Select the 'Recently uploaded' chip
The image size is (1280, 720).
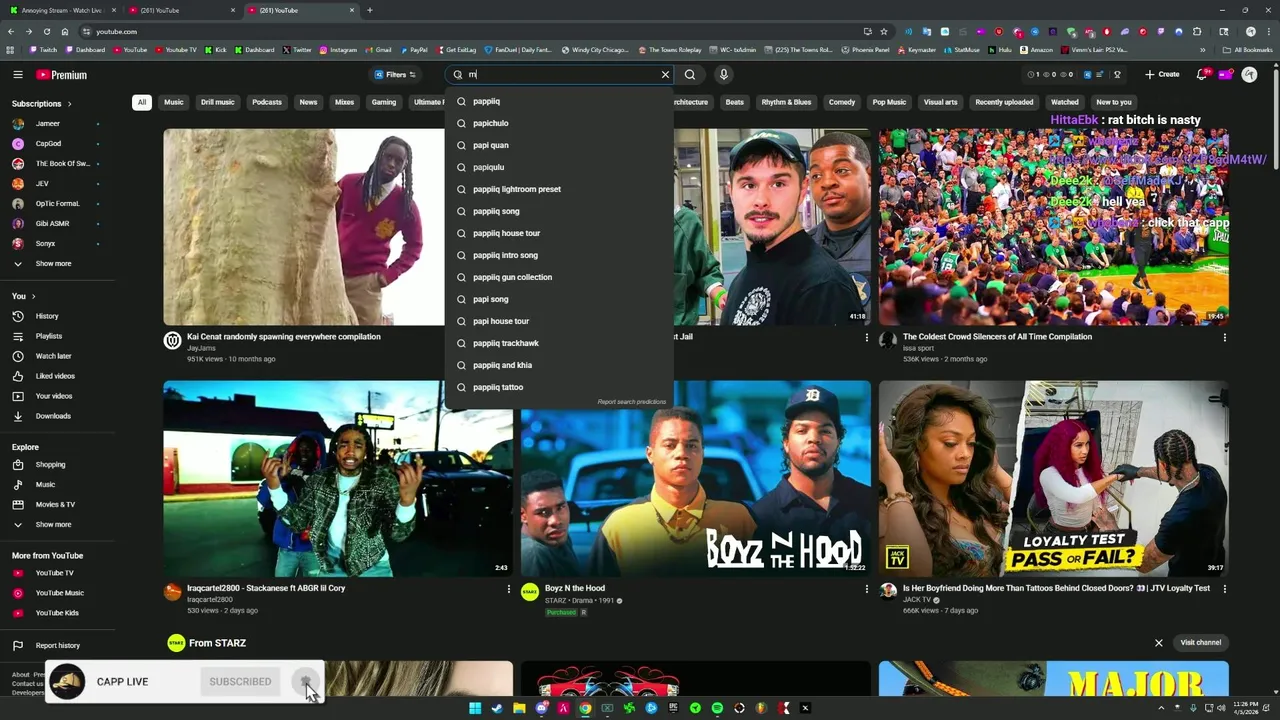[1004, 102]
